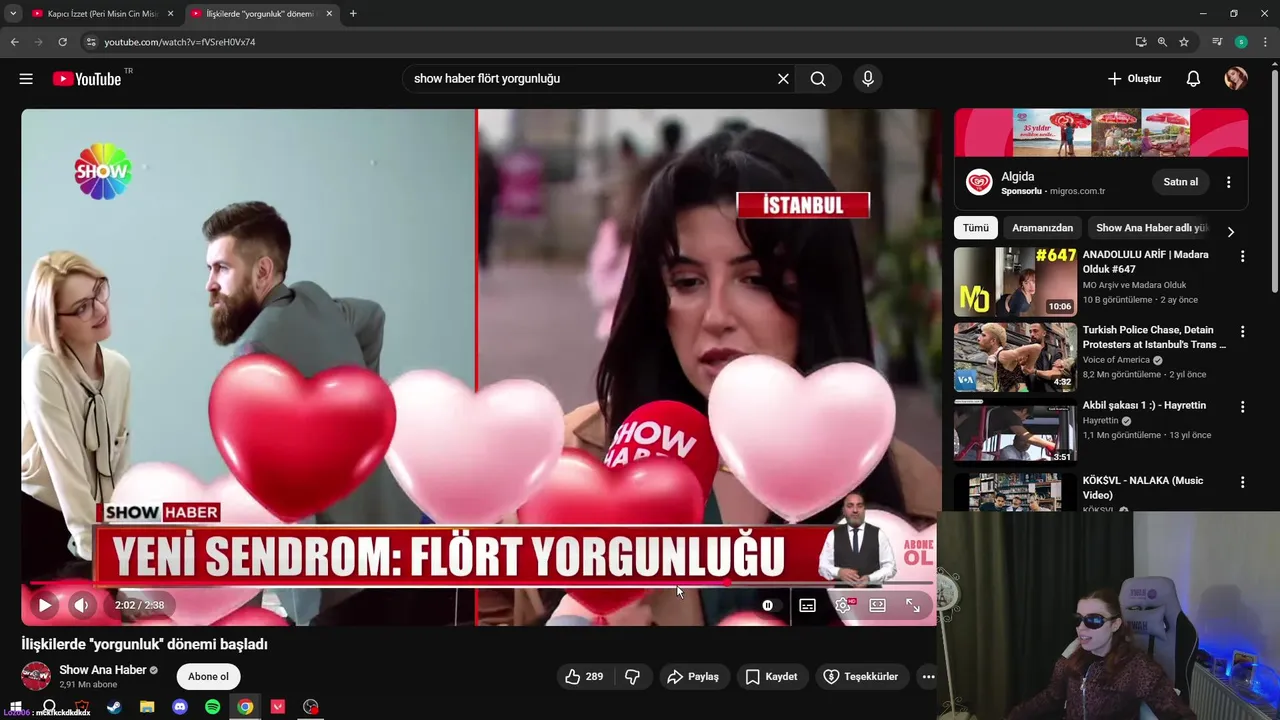This screenshot has height=720, width=1280.
Task: Open more actions below the video
Action: tap(928, 677)
